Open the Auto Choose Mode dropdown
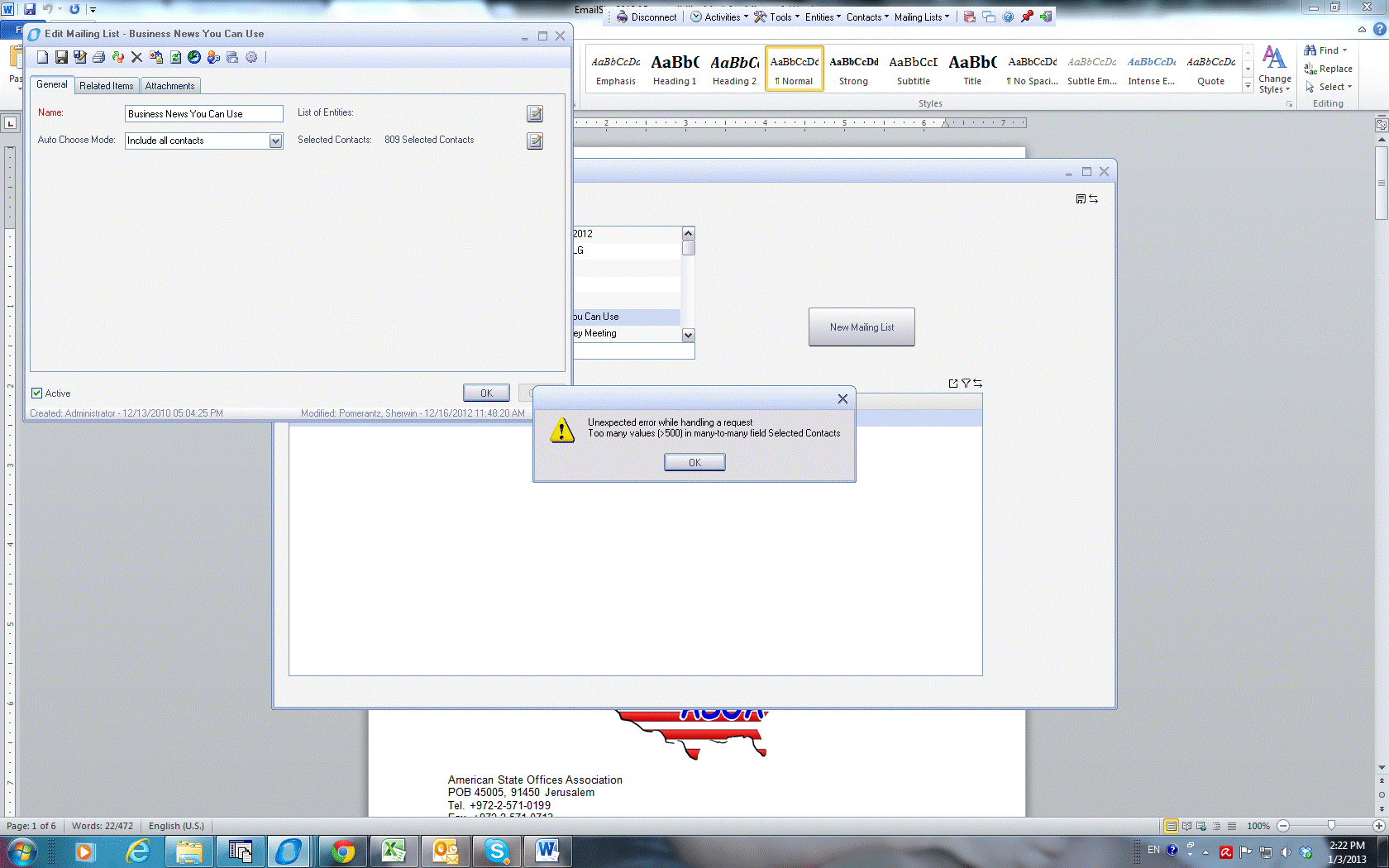 coord(275,141)
